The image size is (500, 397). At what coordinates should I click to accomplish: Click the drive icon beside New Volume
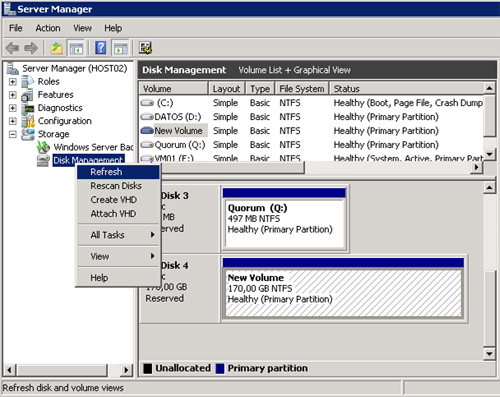[x=147, y=131]
